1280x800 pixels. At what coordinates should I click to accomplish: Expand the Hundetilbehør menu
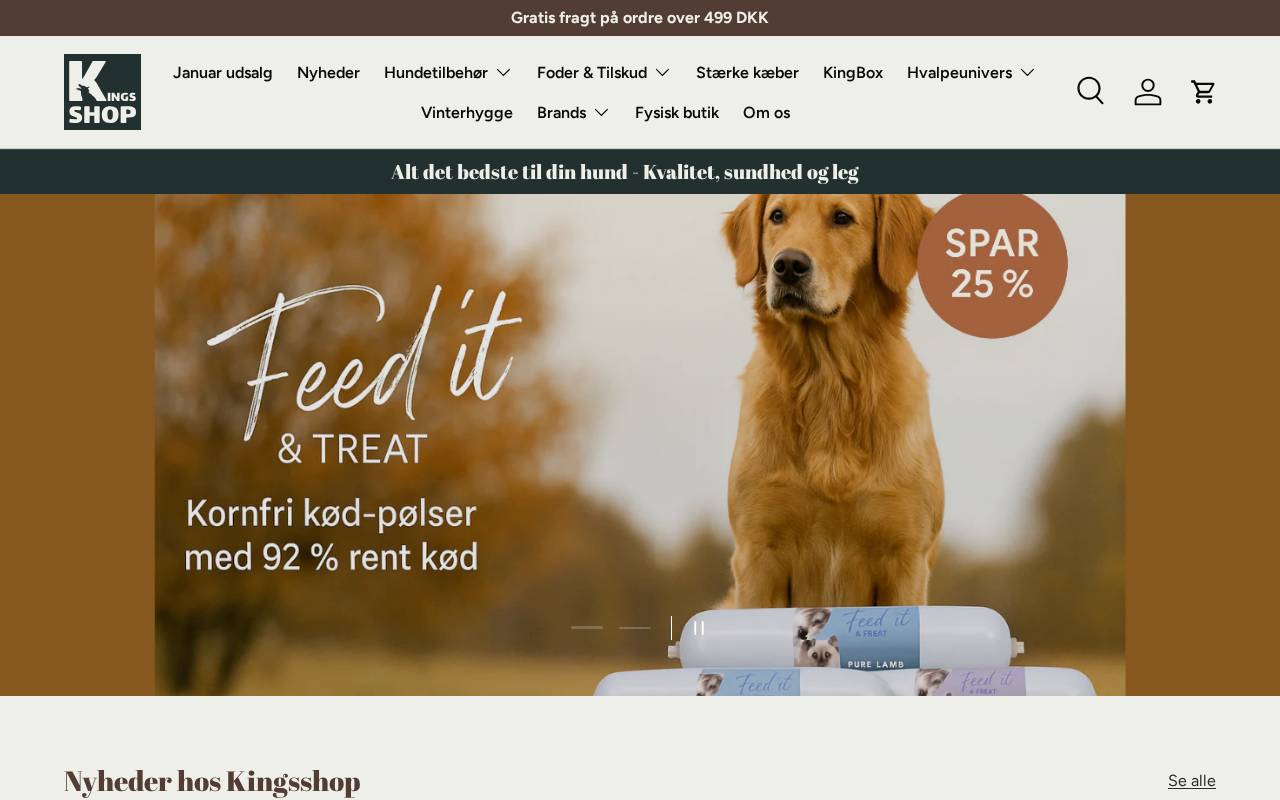click(447, 72)
